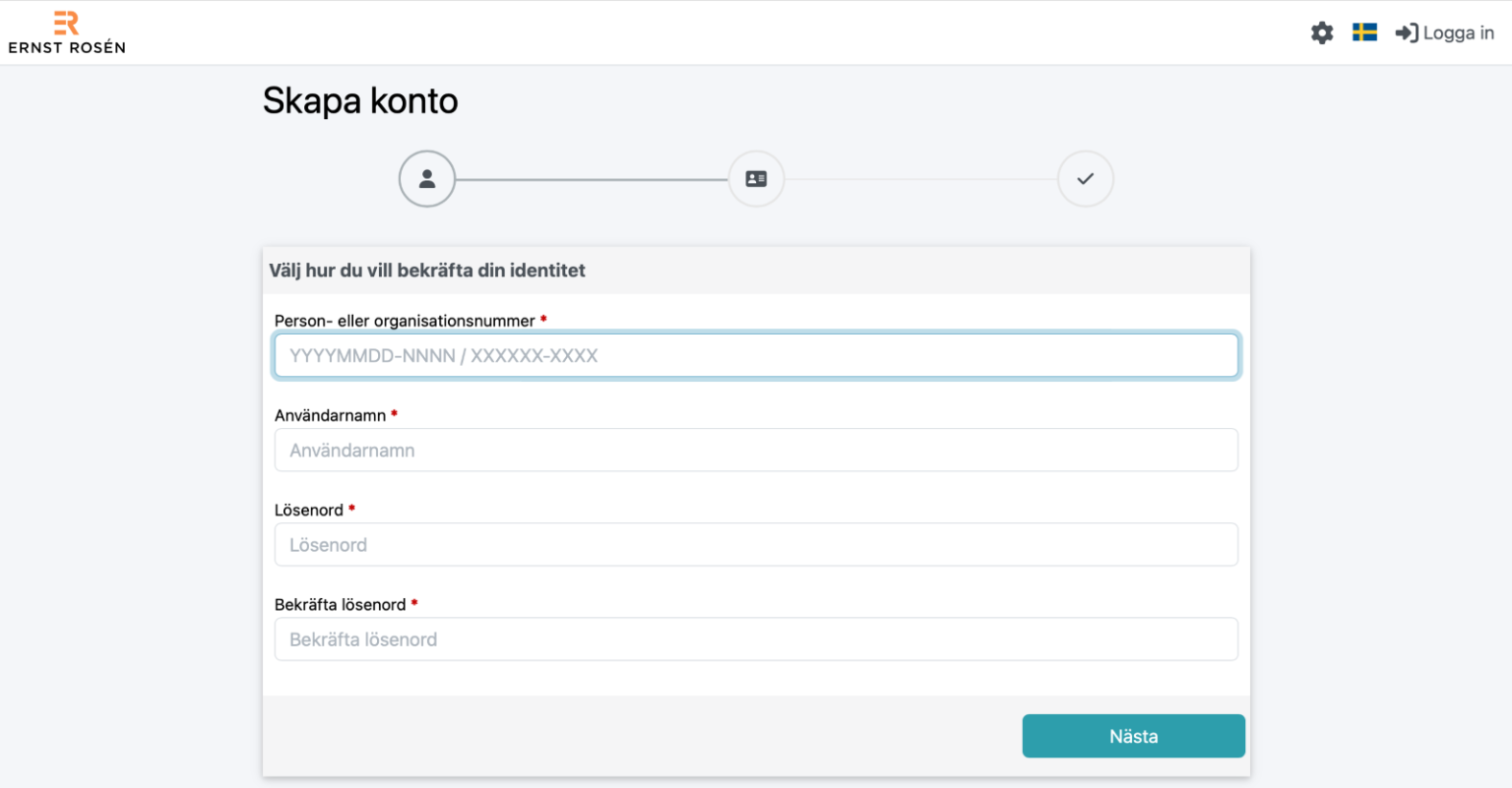Click the 'Person- eller organisationsnummer' label
The height and width of the screenshot is (788, 1512).
(x=405, y=321)
